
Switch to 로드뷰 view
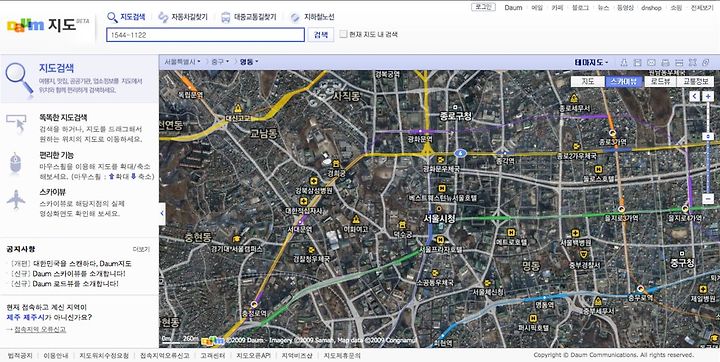pos(660,82)
